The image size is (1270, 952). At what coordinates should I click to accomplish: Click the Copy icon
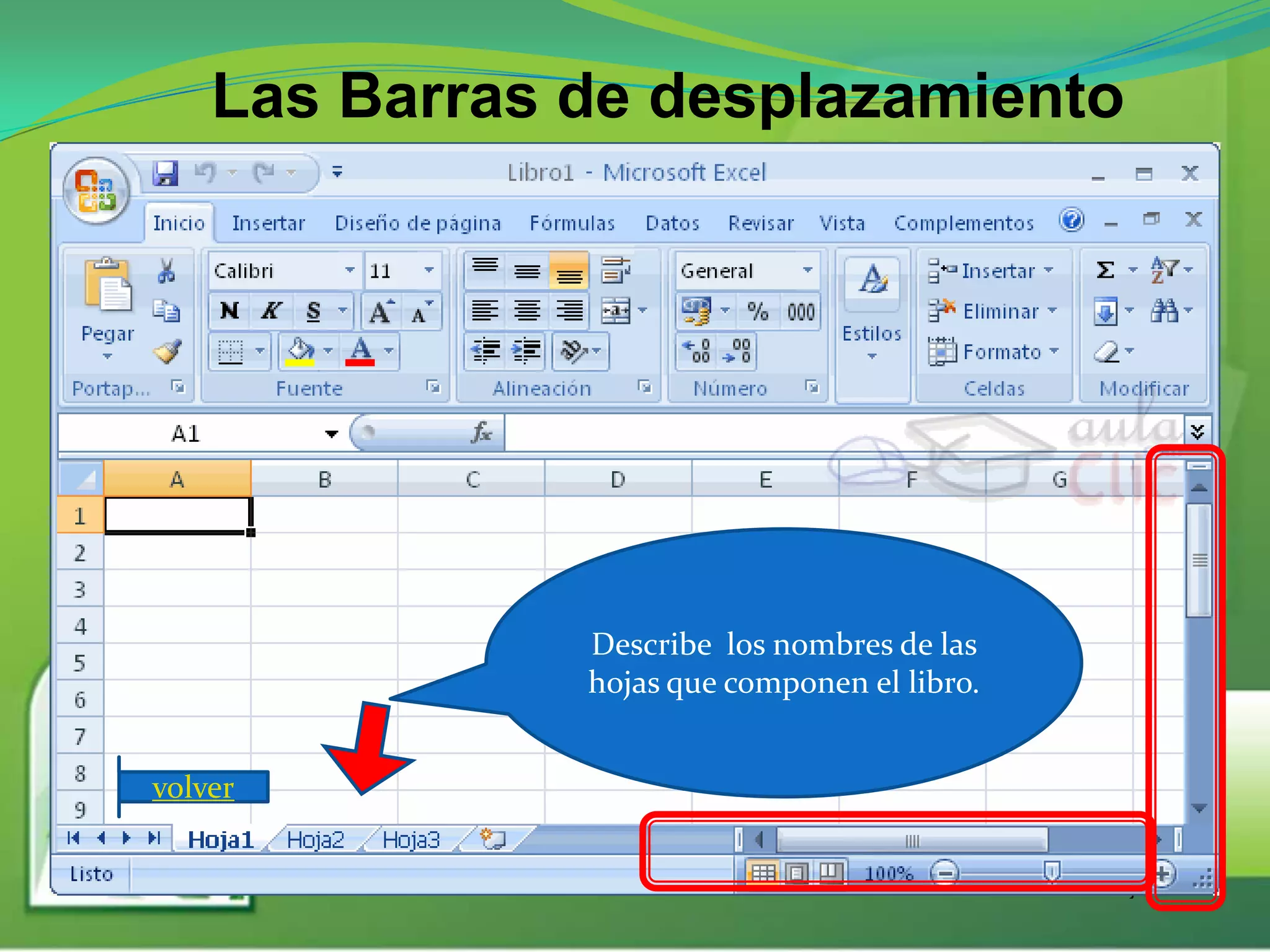click(166, 311)
